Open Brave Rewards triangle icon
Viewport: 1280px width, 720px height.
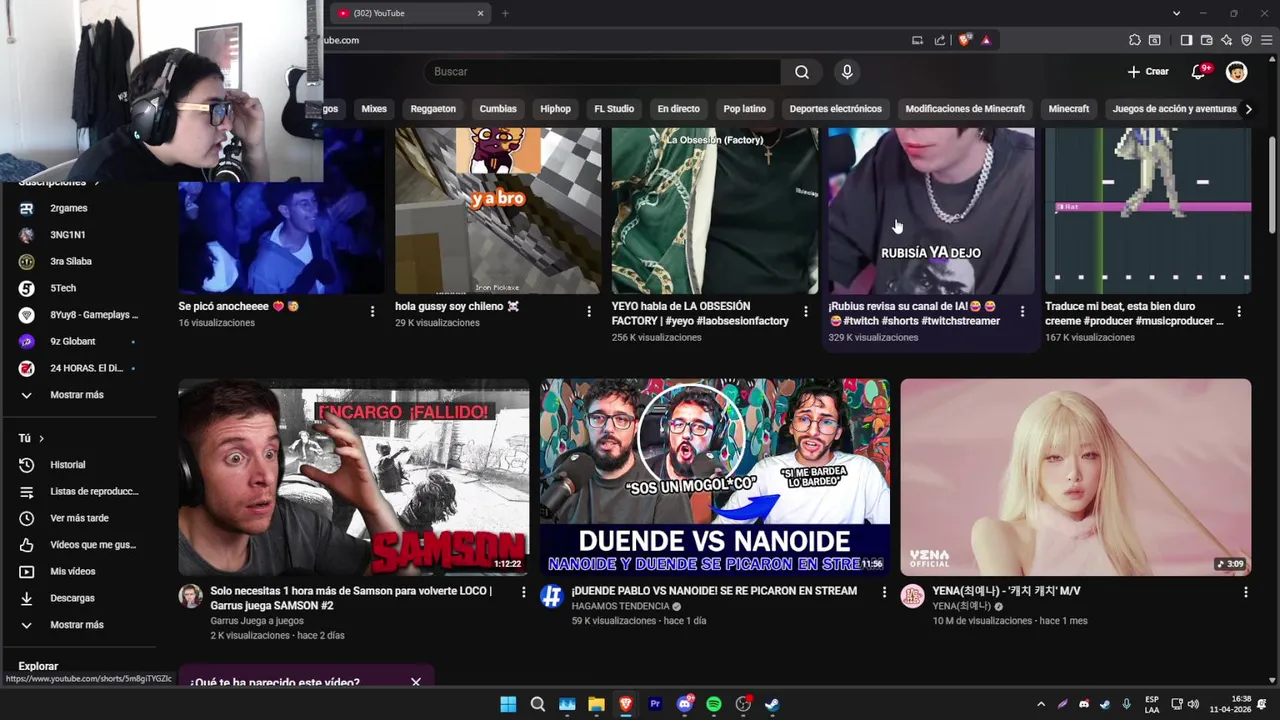click(986, 40)
